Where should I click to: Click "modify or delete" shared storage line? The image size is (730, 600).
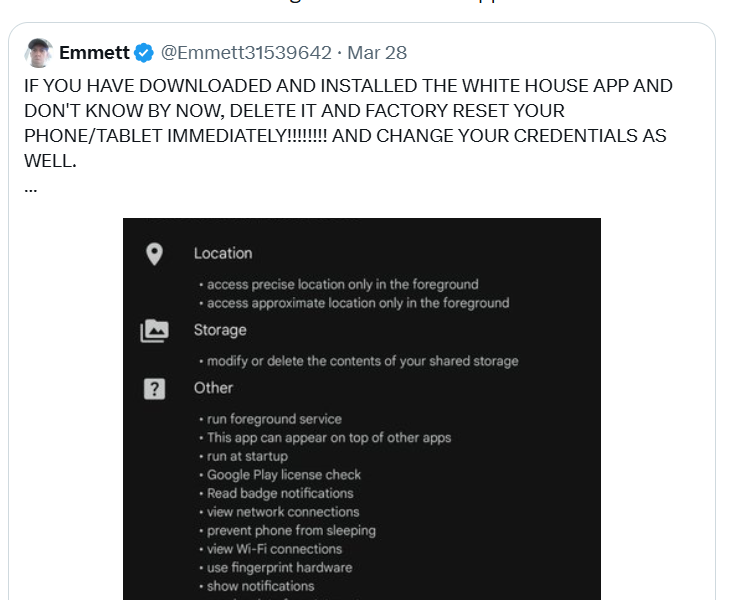pos(362,361)
